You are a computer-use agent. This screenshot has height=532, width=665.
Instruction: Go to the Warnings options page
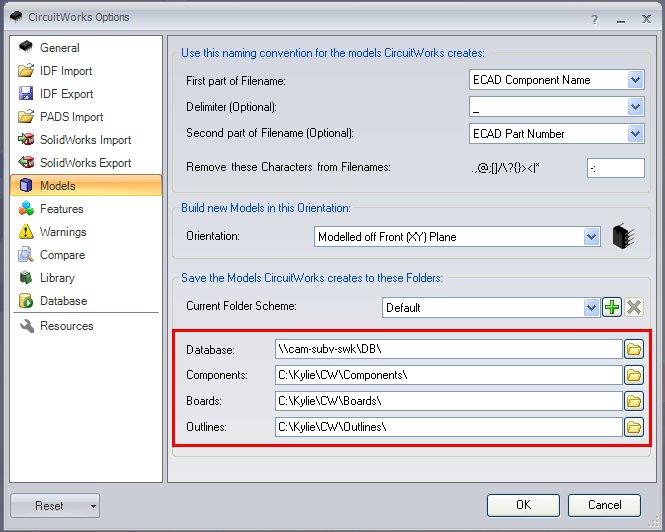click(86, 231)
